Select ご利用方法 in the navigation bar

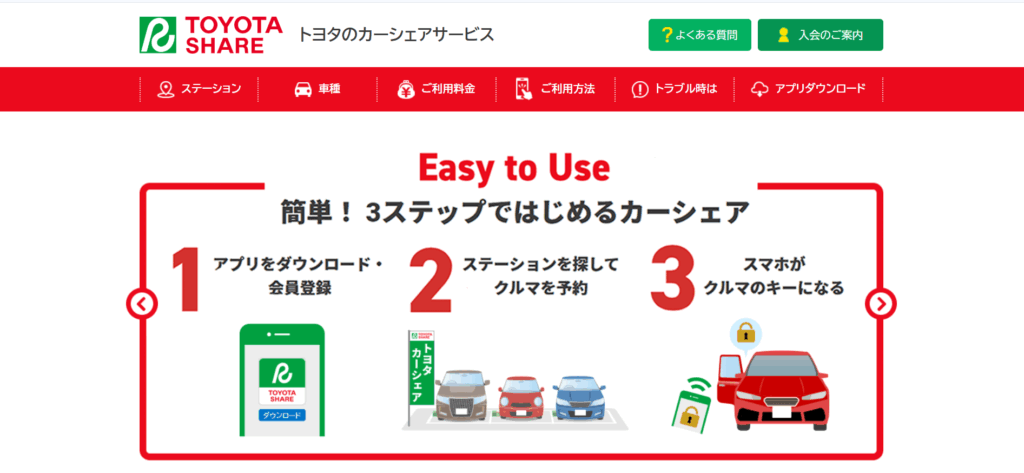click(x=555, y=90)
